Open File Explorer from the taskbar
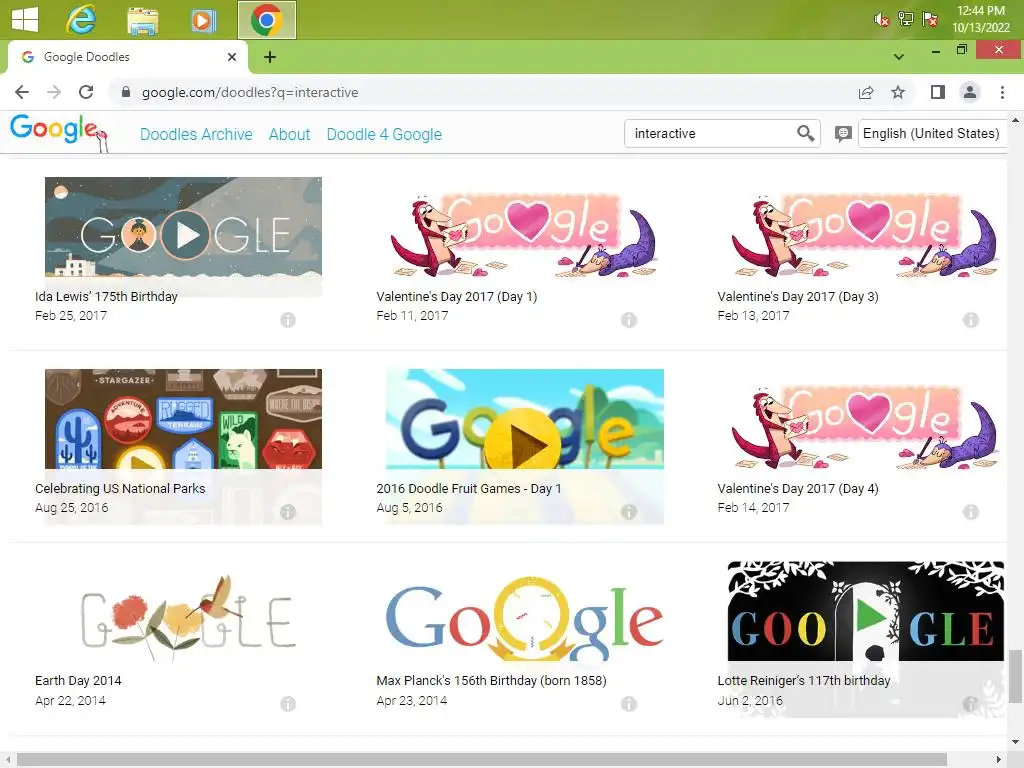 (142, 21)
